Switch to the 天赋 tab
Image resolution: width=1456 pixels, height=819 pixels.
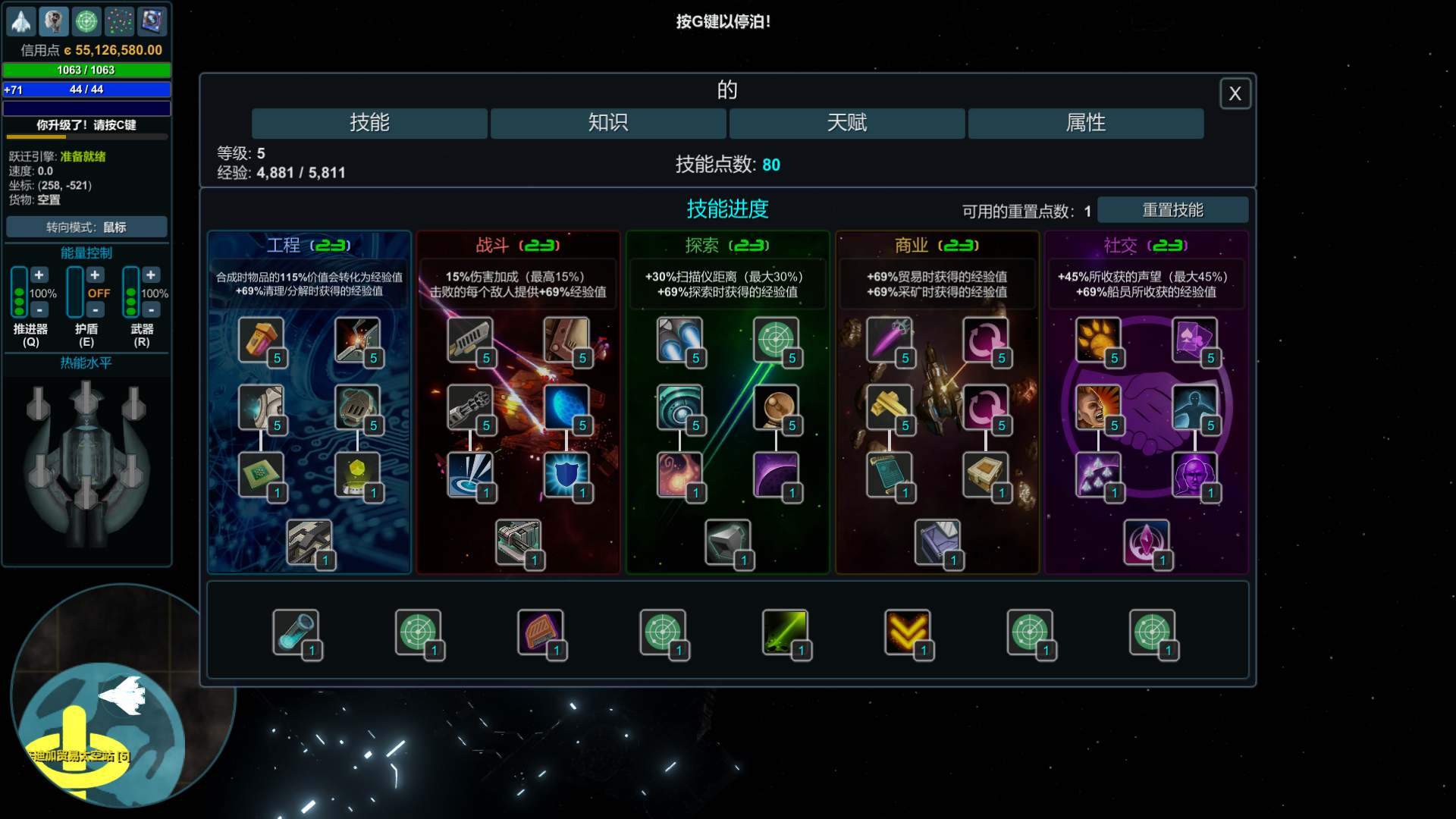pyautogui.click(x=847, y=123)
